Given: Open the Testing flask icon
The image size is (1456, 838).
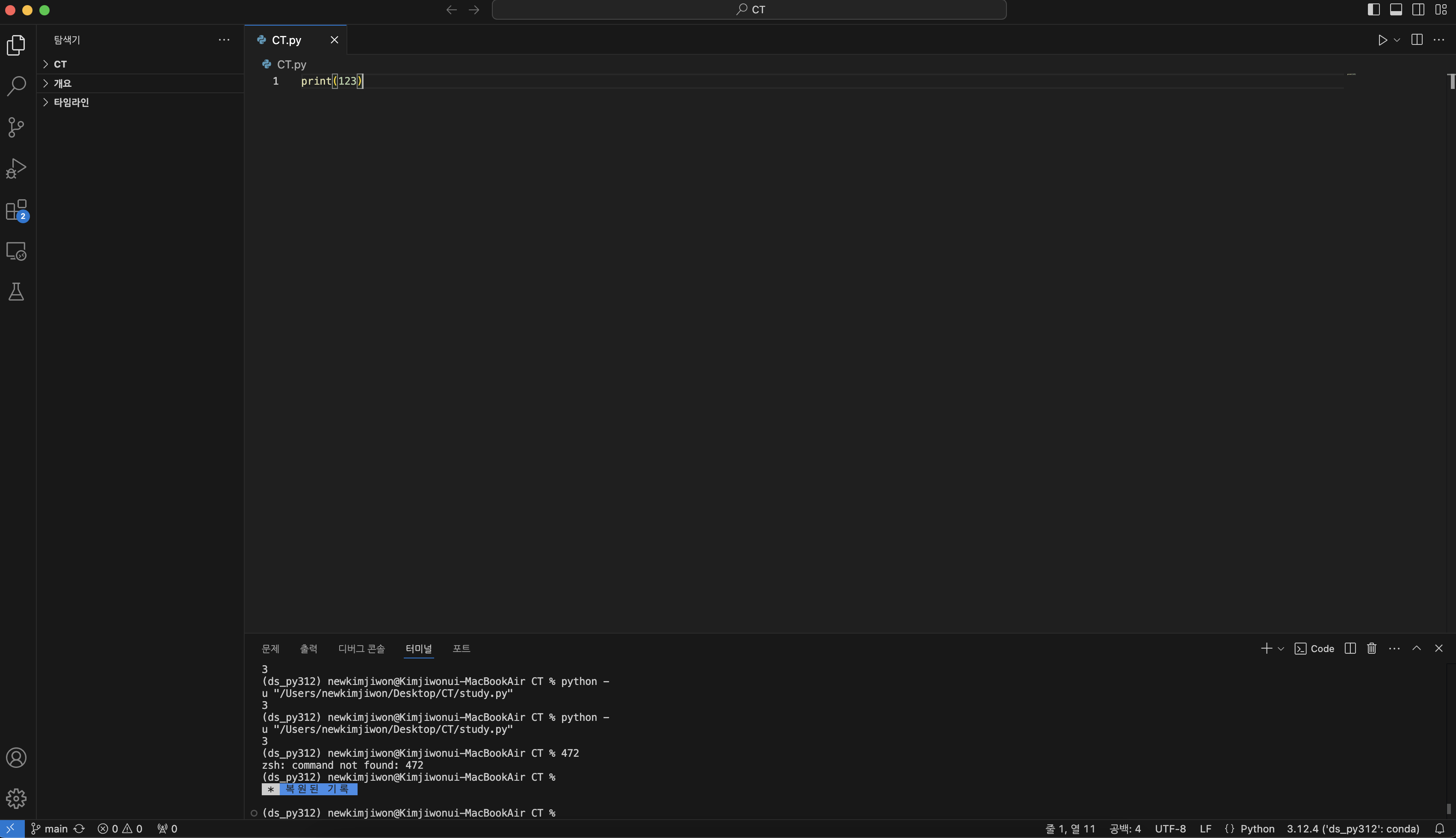Looking at the screenshot, I should [x=16, y=292].
